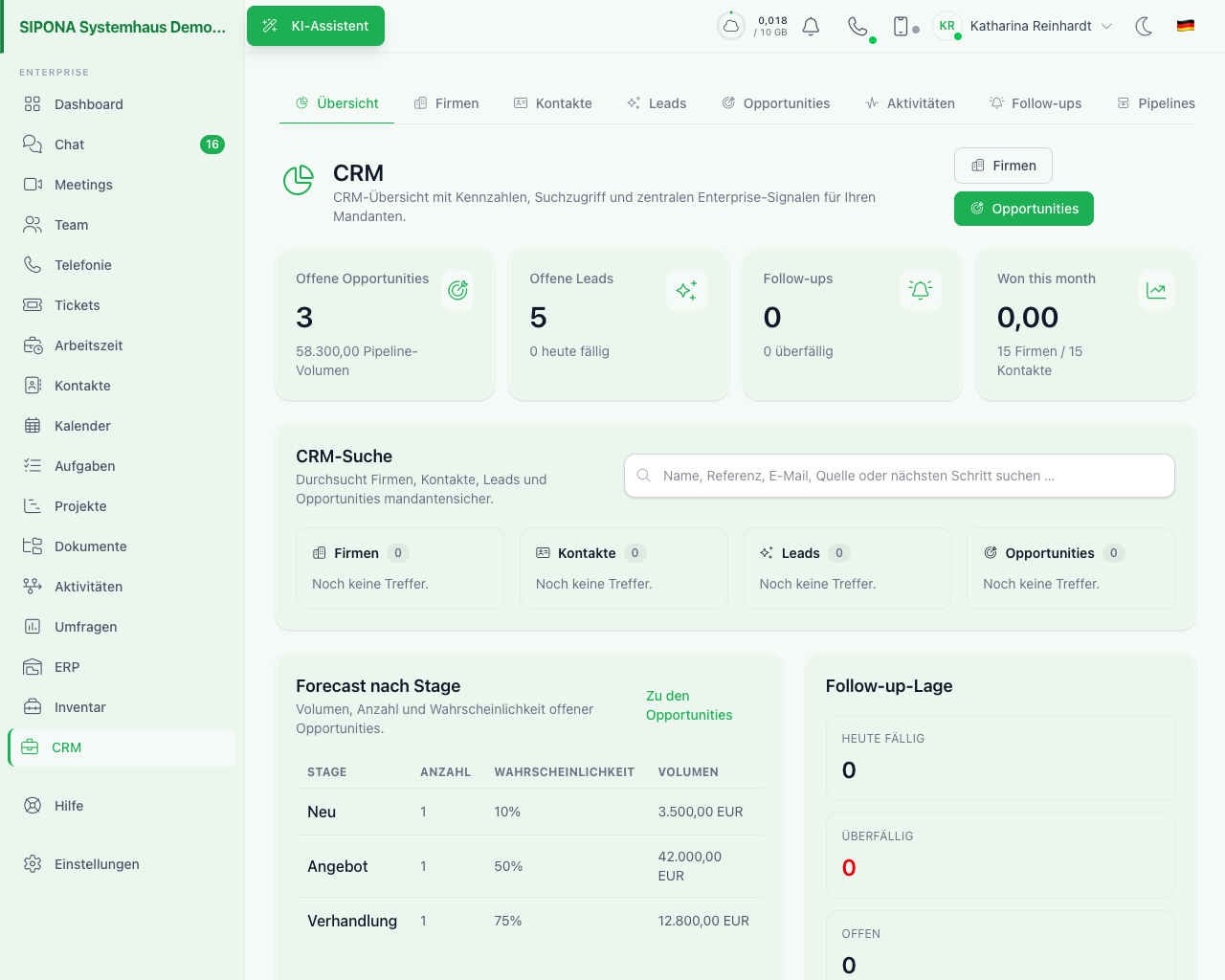Launch the KI-Assistent

316,26
